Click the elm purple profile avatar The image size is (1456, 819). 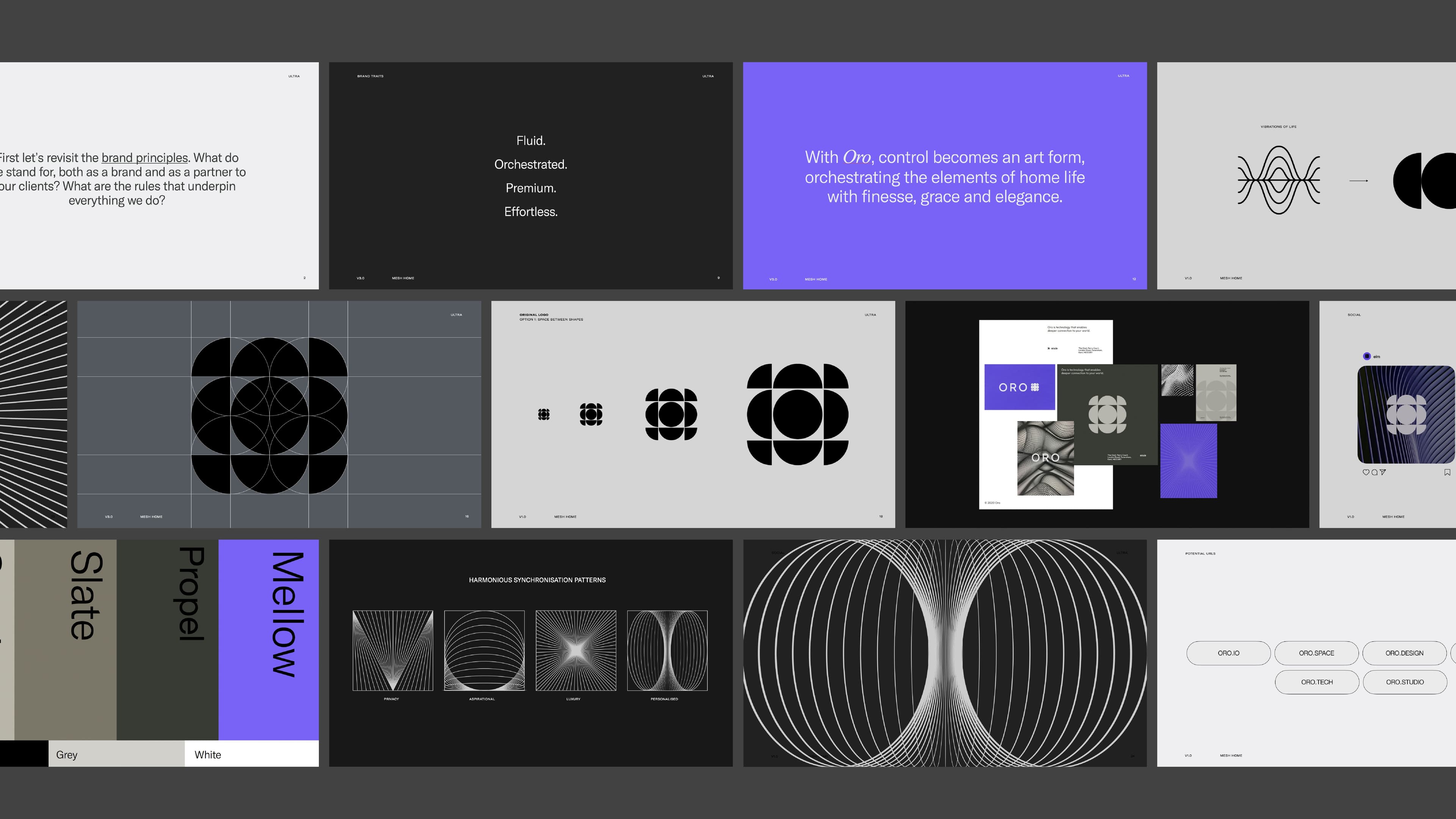[1367, 356]
